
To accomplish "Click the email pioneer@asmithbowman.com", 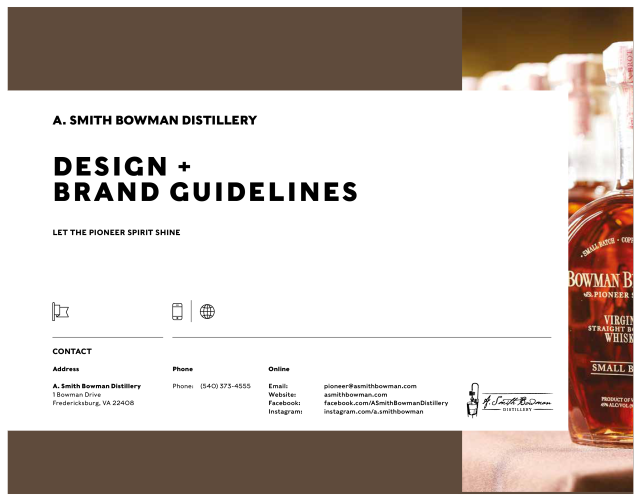I will (370, 386).
